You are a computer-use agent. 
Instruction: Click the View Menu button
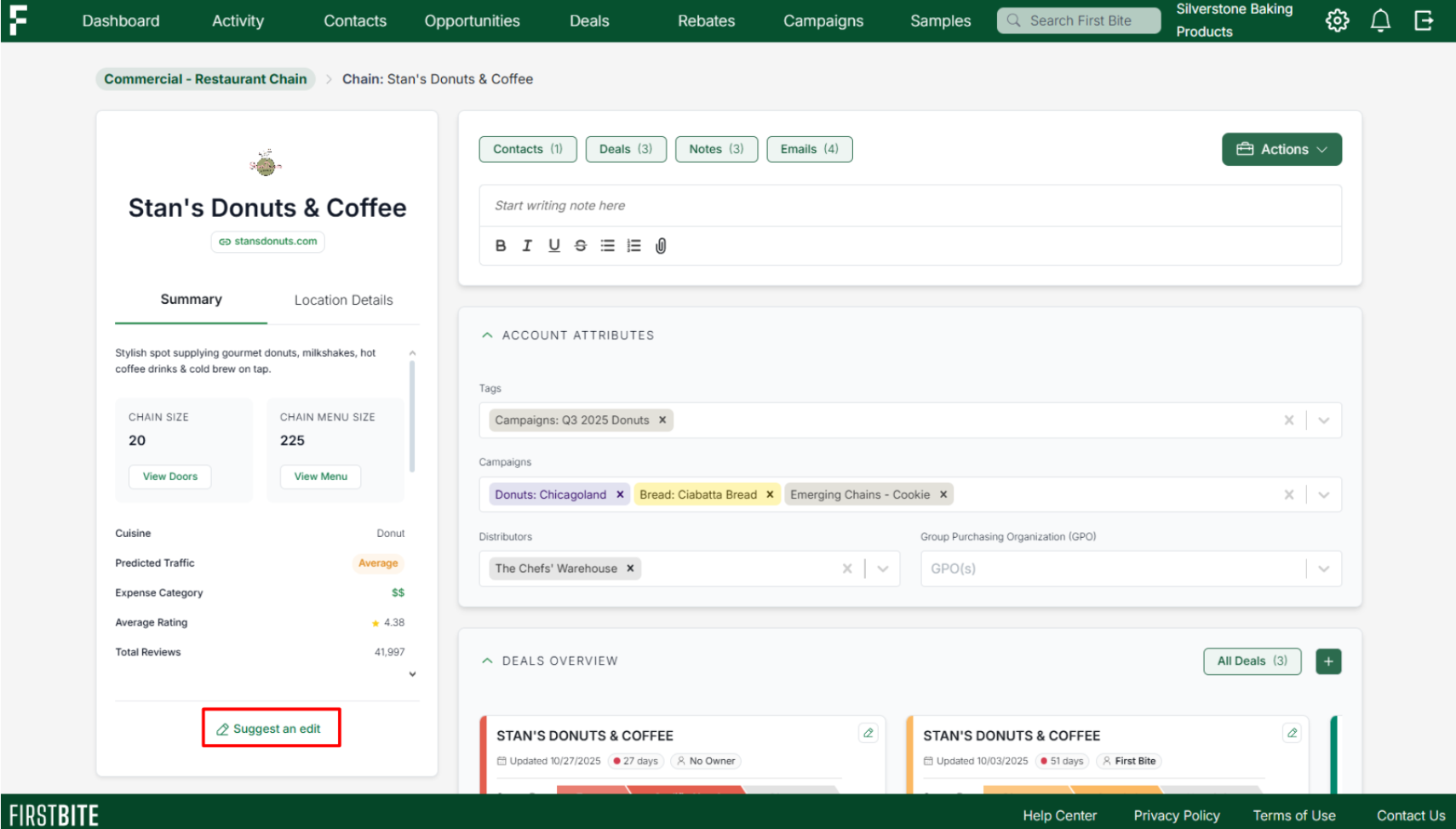point(321,477)
